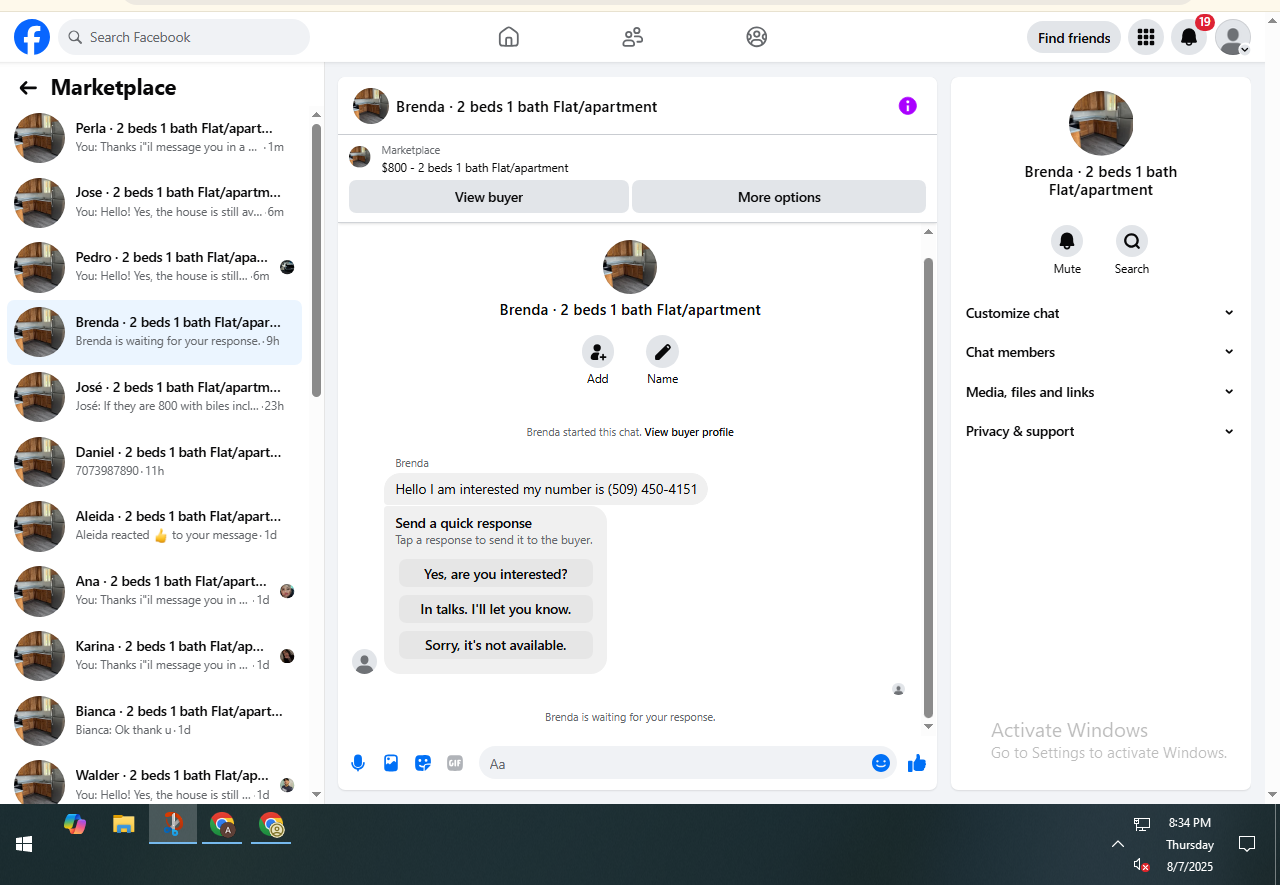Open the Karina conversation
Screen dimensions: 1280x885
[154, 655]
